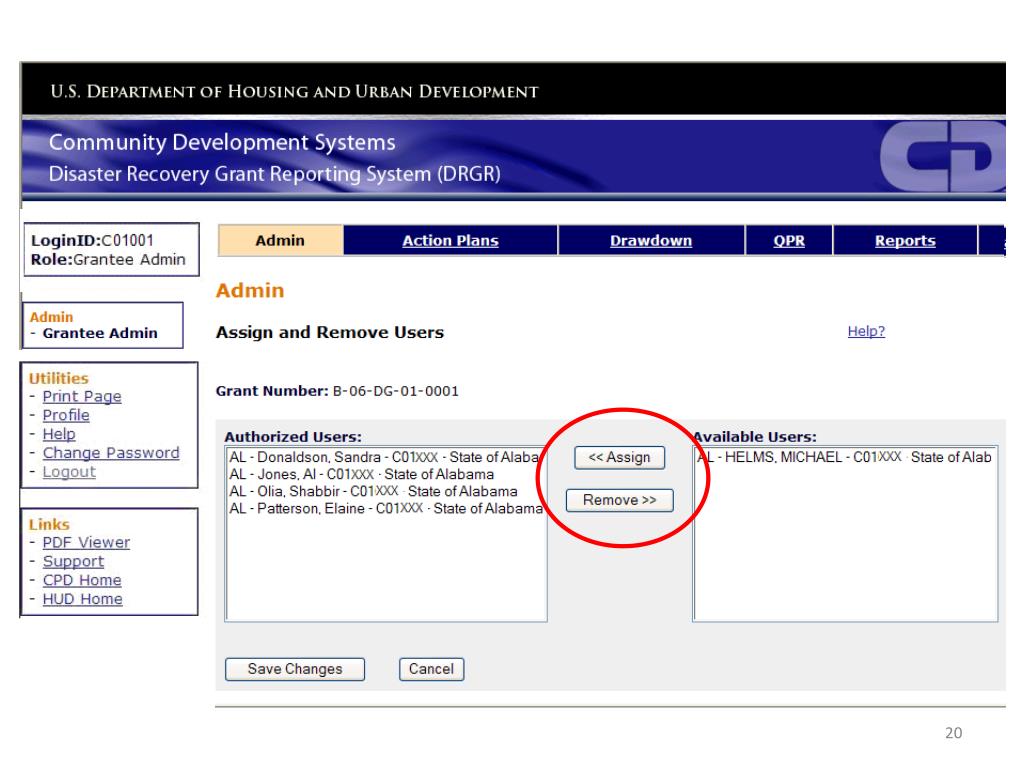Open the Drawdown tab

[x=650, y=240]
